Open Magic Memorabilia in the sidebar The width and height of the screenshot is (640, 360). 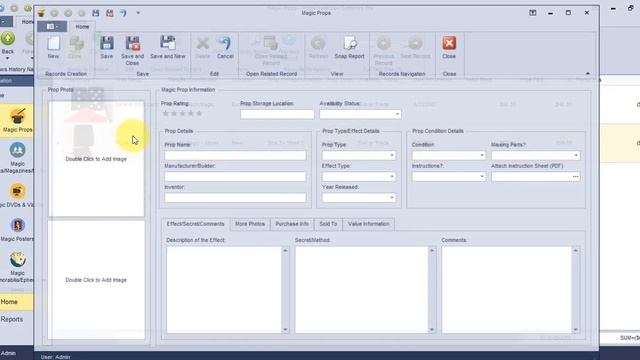17,267
